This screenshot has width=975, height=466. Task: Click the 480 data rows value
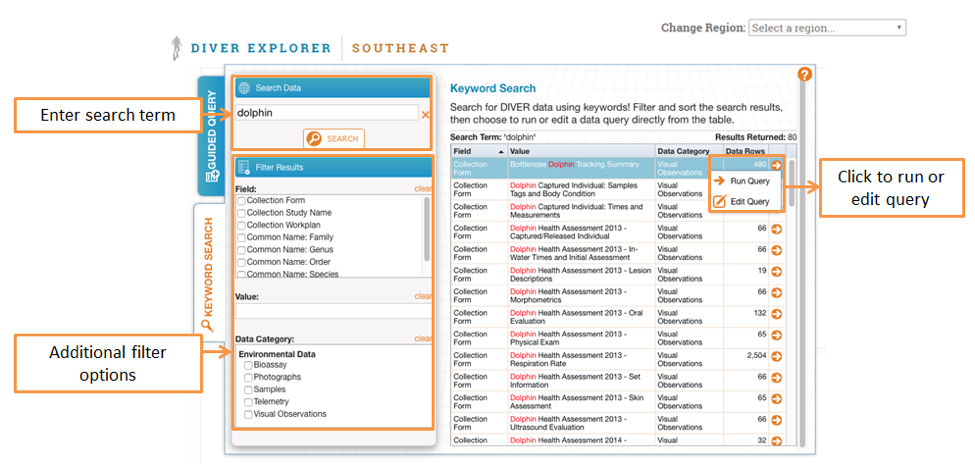760,164
